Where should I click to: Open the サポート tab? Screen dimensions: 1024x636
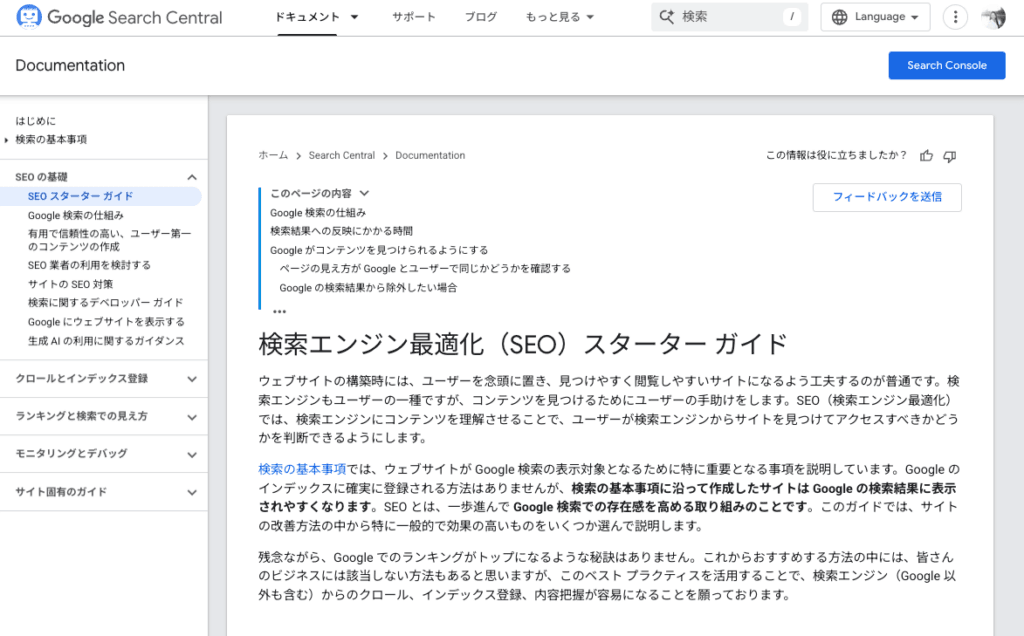pos(413,17)
